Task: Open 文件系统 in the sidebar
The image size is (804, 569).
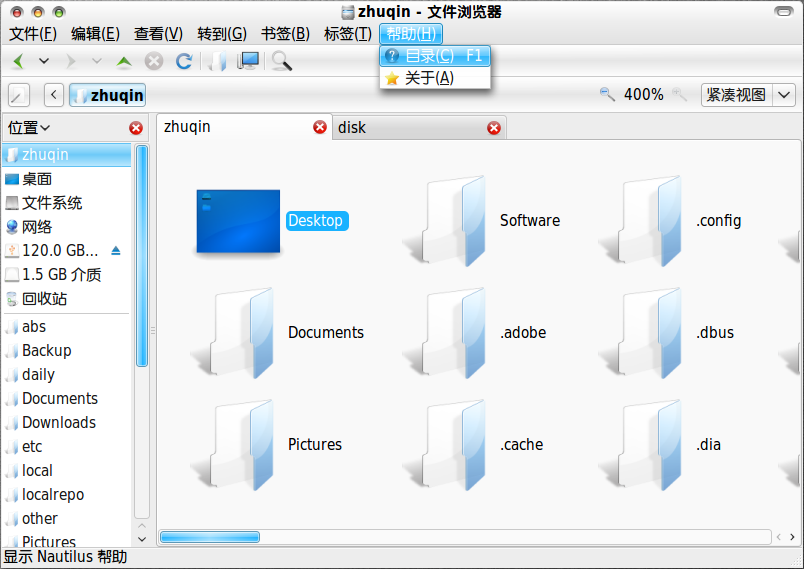Action: tap(67, 203)
